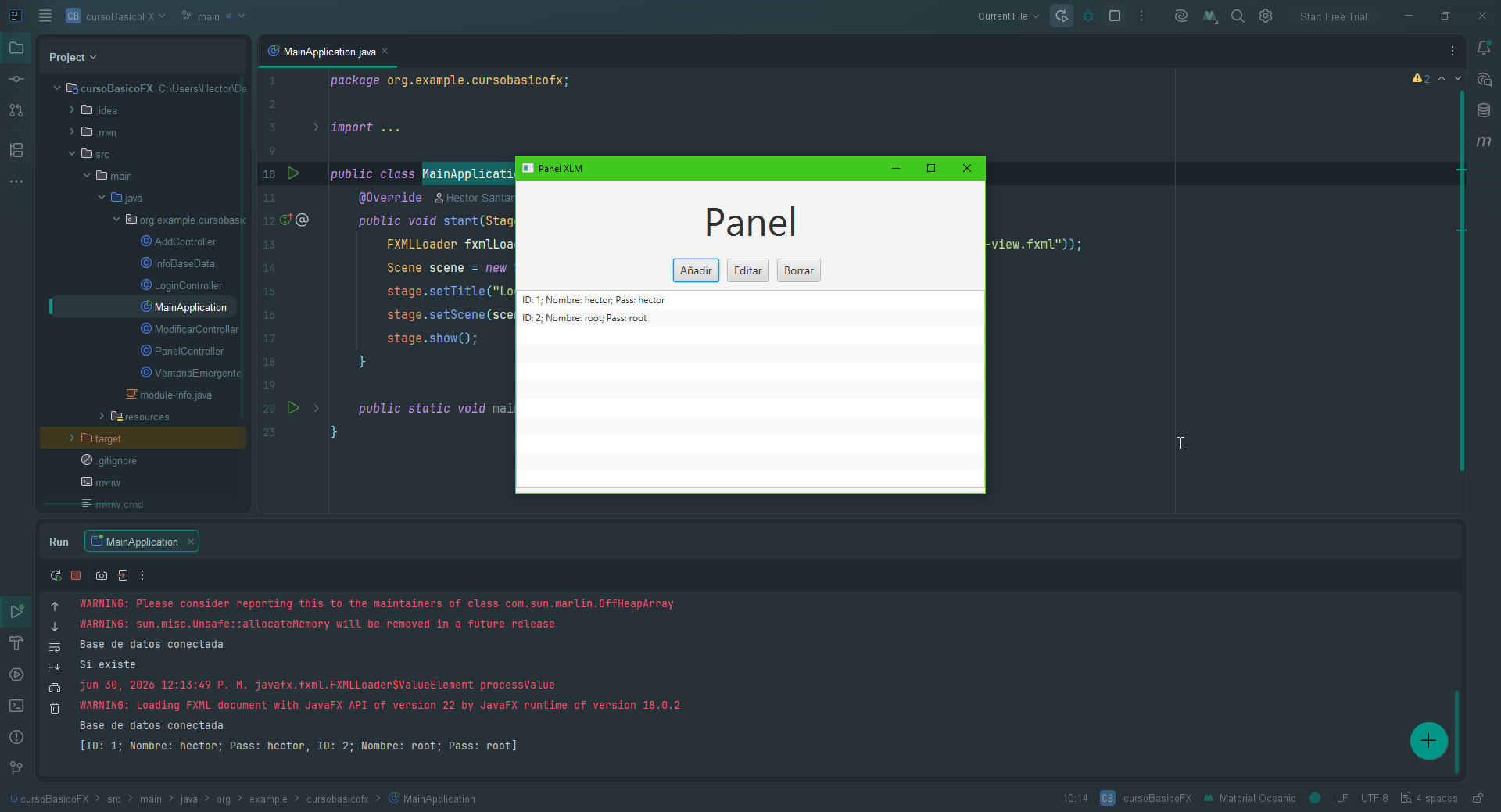
Task: Click the print icon in Run console
Action: [x=55, y=688]
